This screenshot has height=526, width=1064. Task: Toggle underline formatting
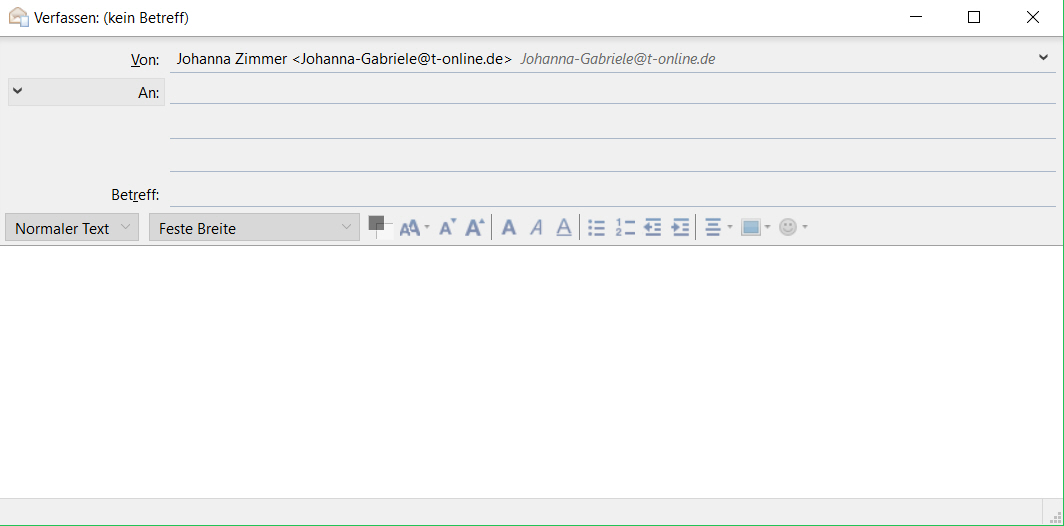click(564, 227)
